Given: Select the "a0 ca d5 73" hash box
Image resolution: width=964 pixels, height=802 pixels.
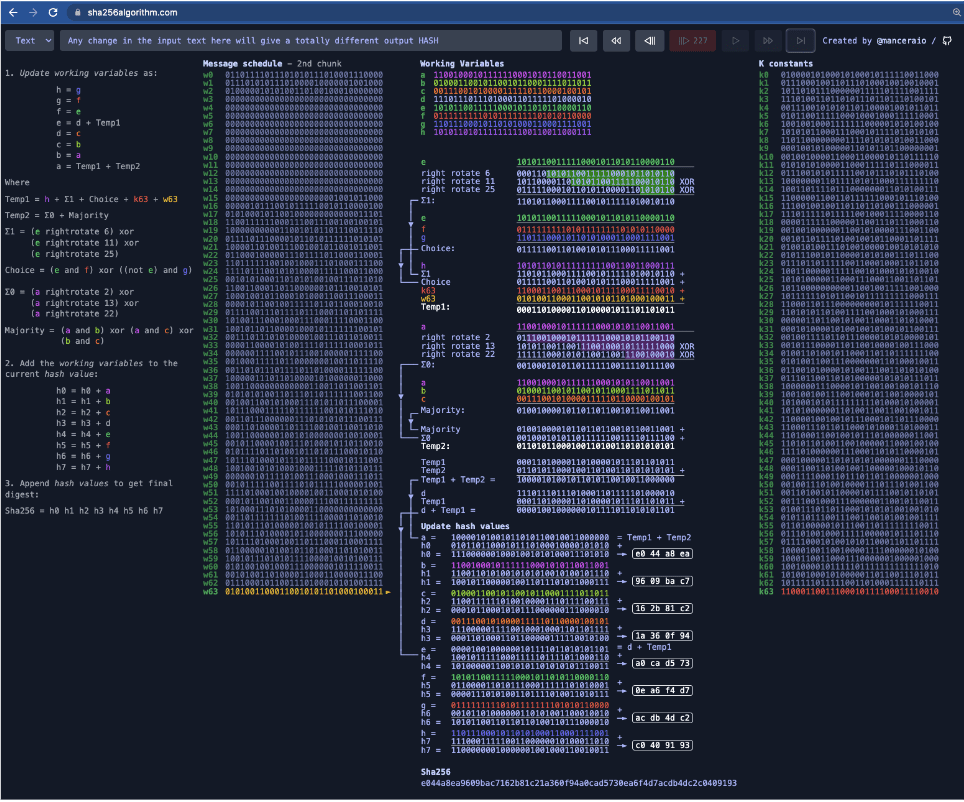Looking at the screenshot, I should point(662,664).
